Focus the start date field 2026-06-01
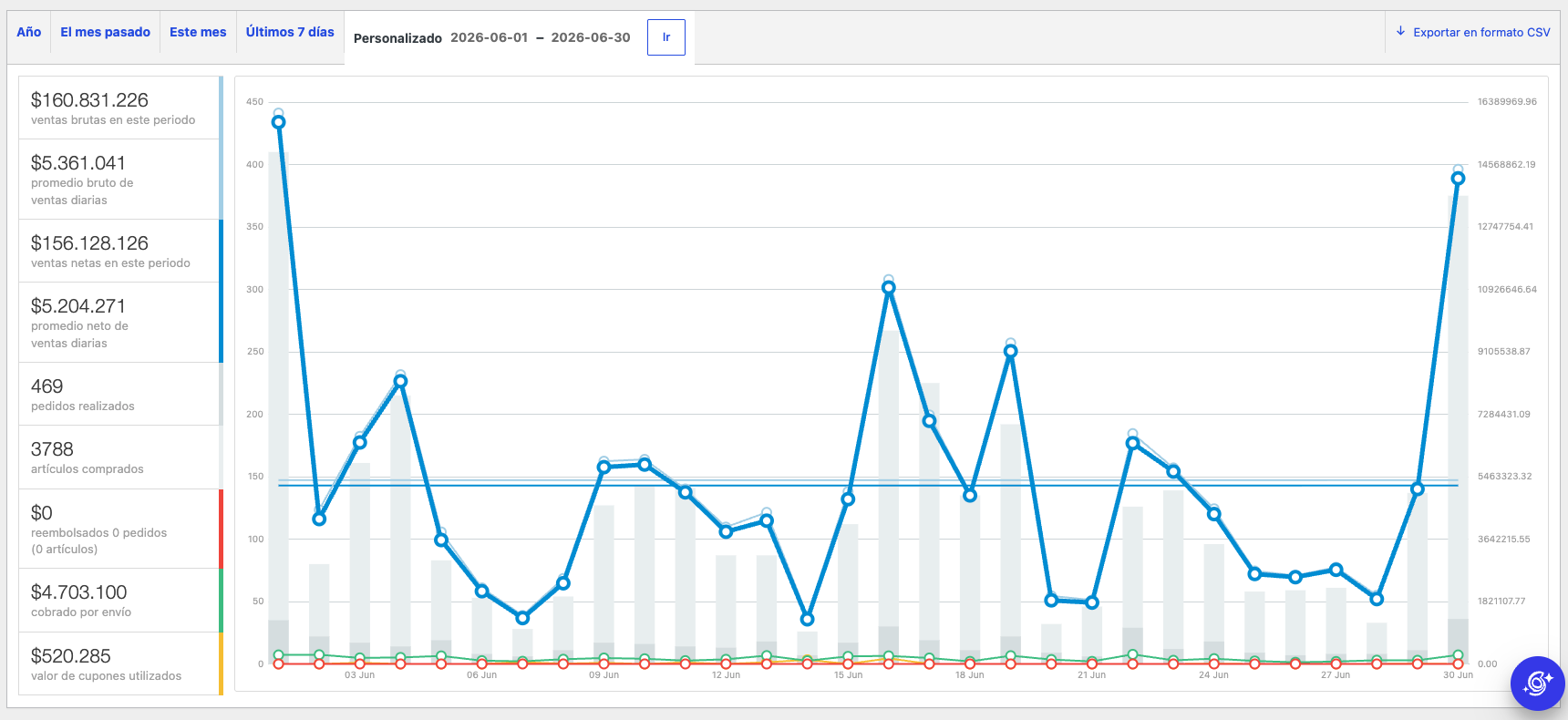 (490, 37)
